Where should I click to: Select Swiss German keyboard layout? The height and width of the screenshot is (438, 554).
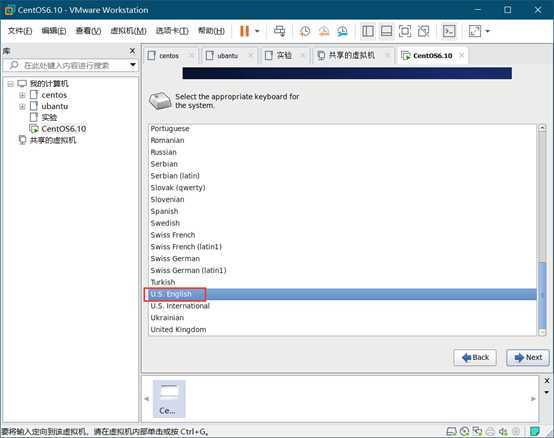[342, 259]
